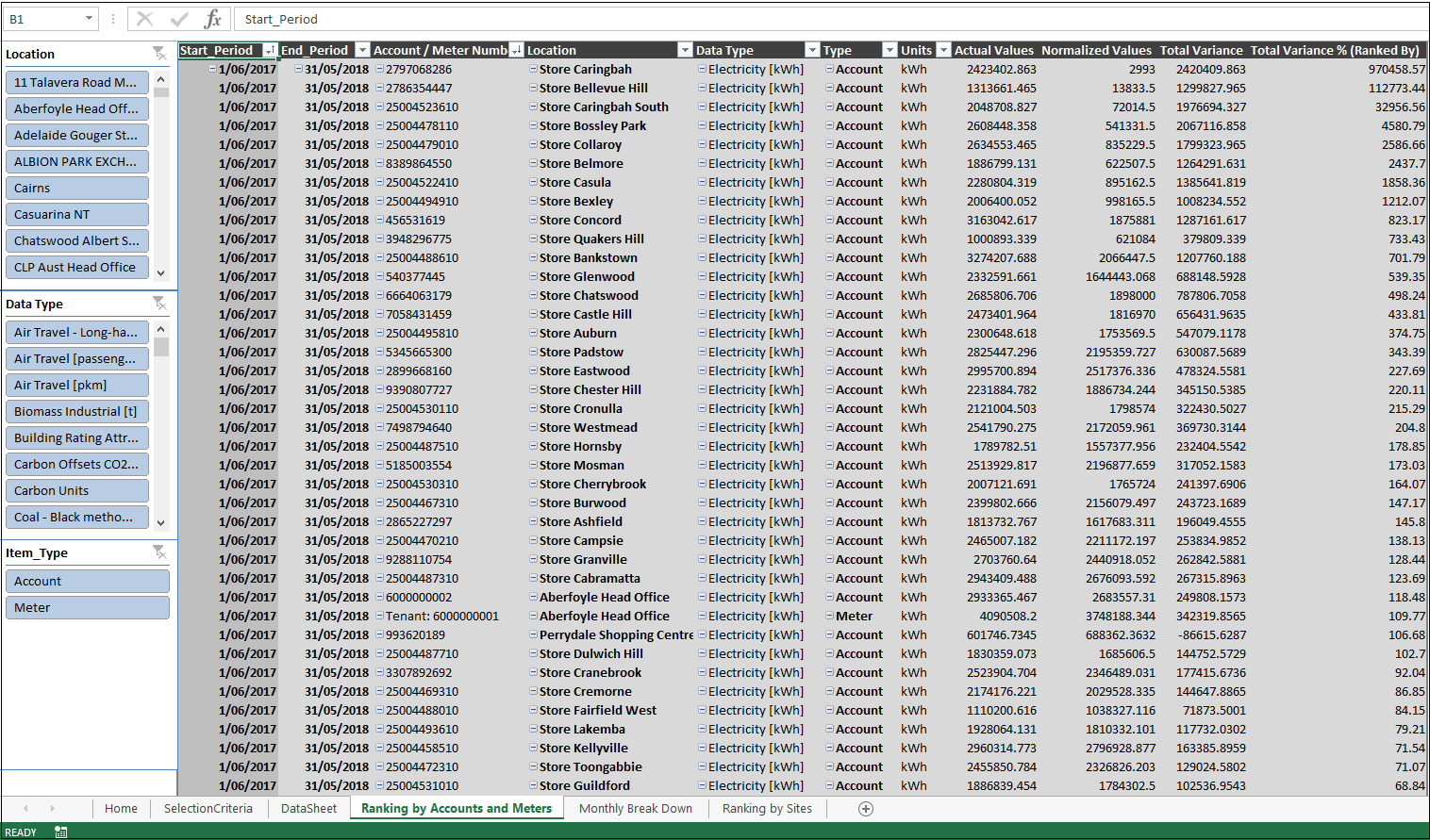
Task: Clear the Data Type slicer filter
Action: (159, 304)
